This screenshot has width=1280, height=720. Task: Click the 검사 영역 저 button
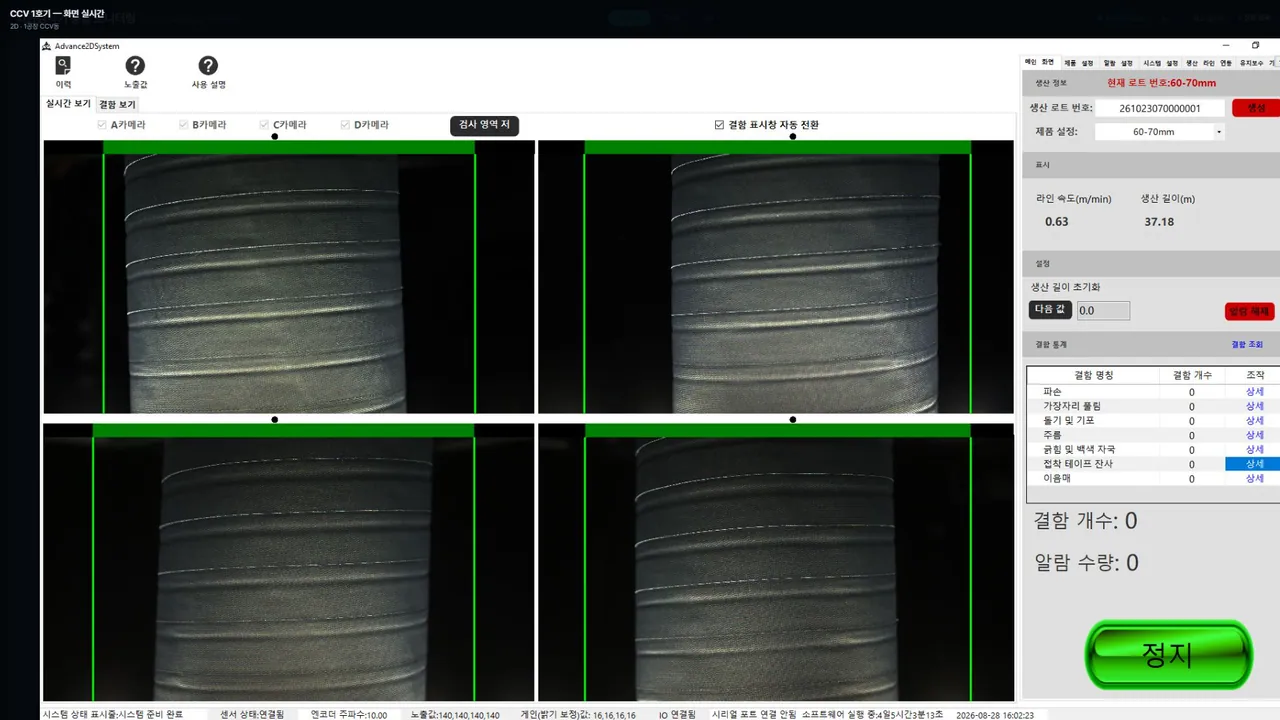(x=484, y=125)
